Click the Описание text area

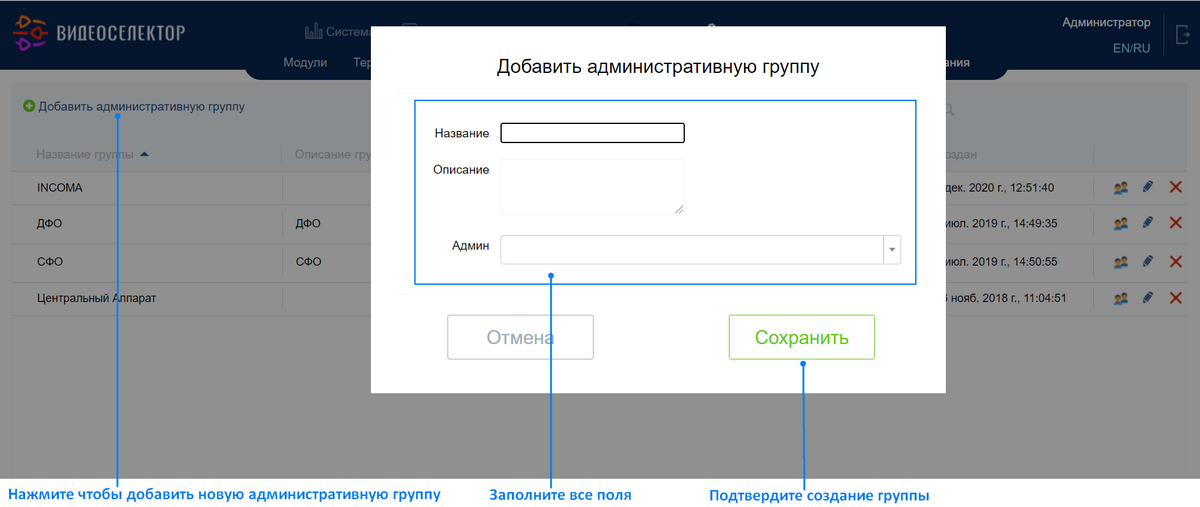(x=592, y=187)
